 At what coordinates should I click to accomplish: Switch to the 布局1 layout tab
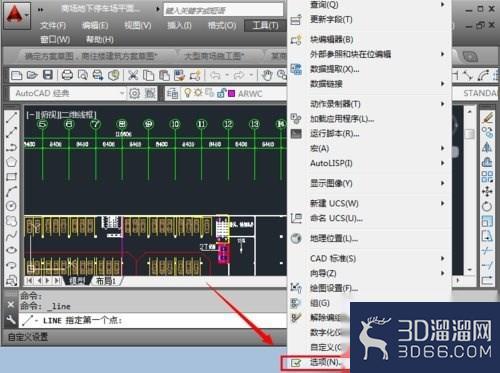106,281
